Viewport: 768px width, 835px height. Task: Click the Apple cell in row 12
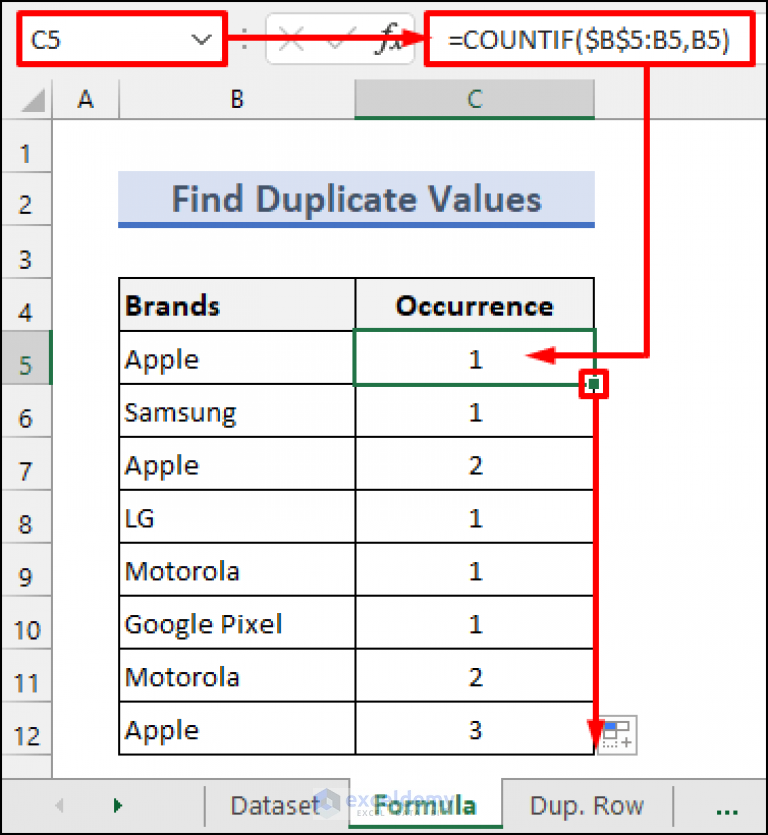click(237, 728)
